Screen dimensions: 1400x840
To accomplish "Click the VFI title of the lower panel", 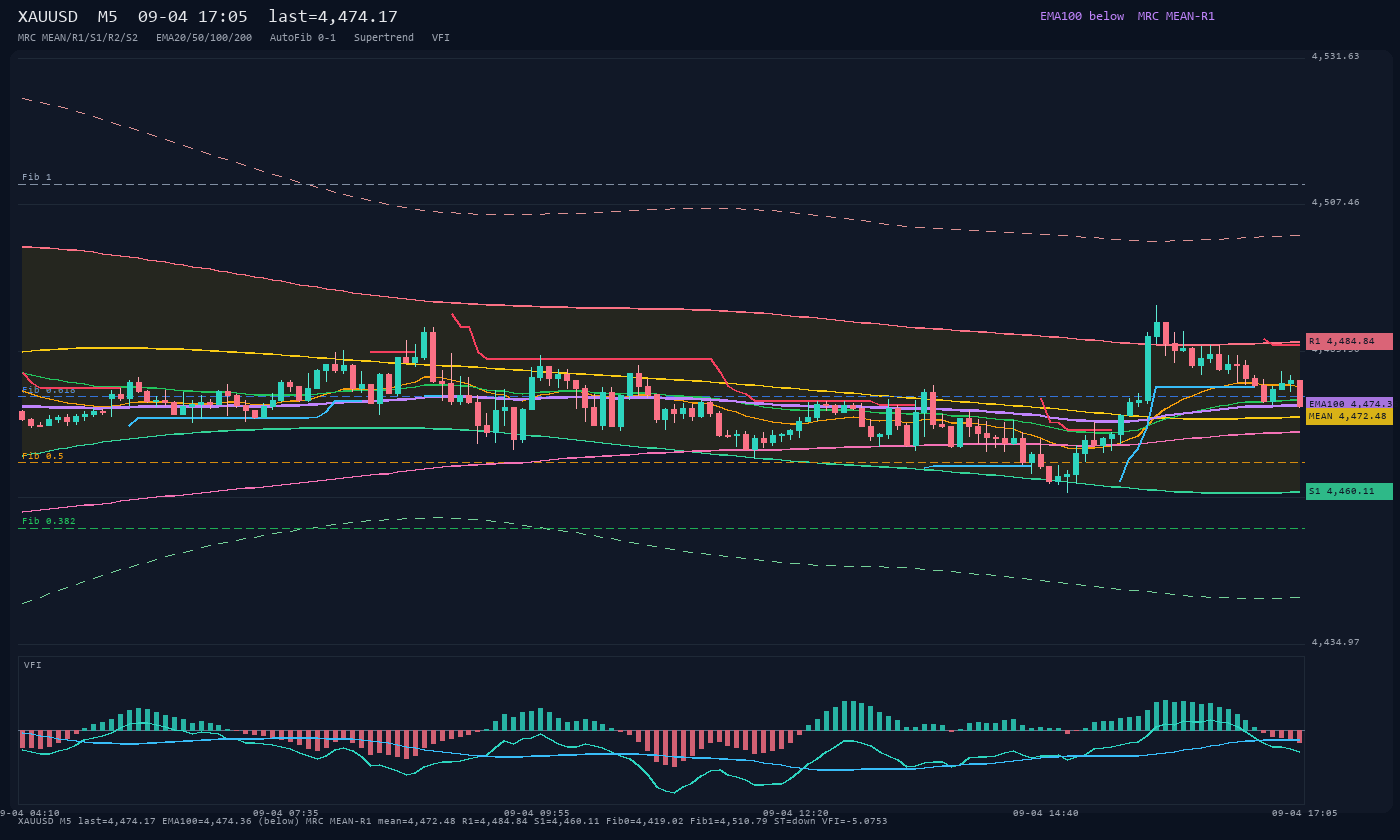I will pos(33,665).
